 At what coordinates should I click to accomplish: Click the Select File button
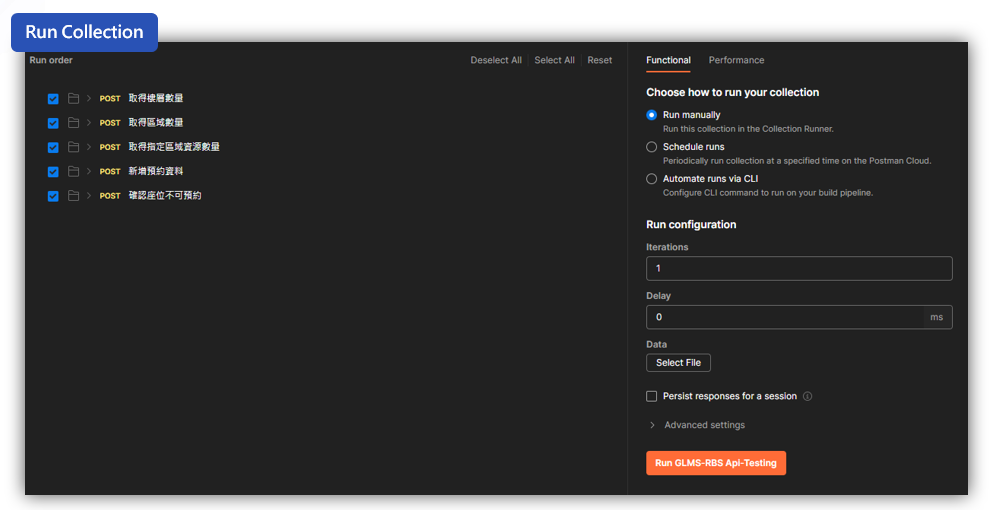tap(678, 362)
